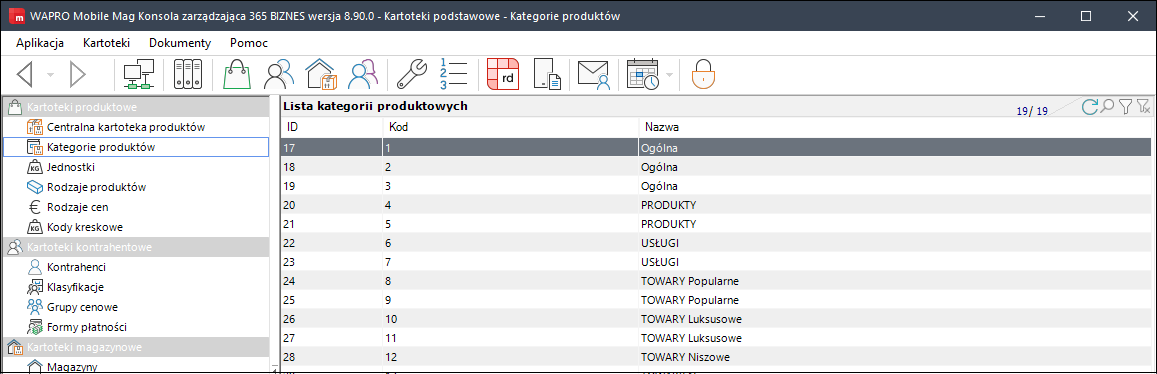Open the calendar with clock scheduler icon
Screen dimensions: 1157x374
[x=643, y=75]
